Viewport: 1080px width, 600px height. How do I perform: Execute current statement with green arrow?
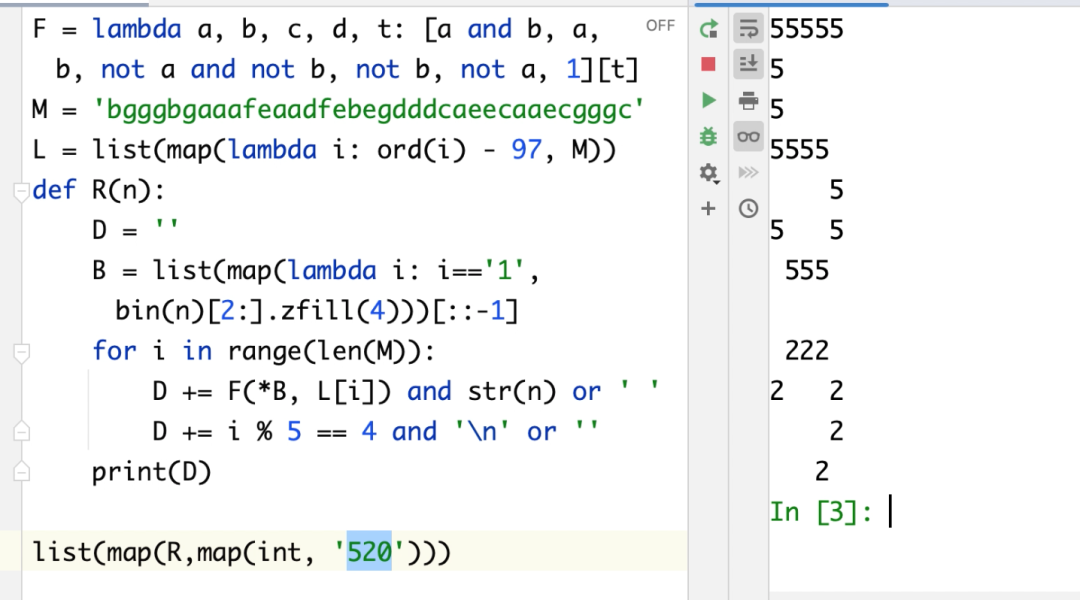[x=708, y=101]
